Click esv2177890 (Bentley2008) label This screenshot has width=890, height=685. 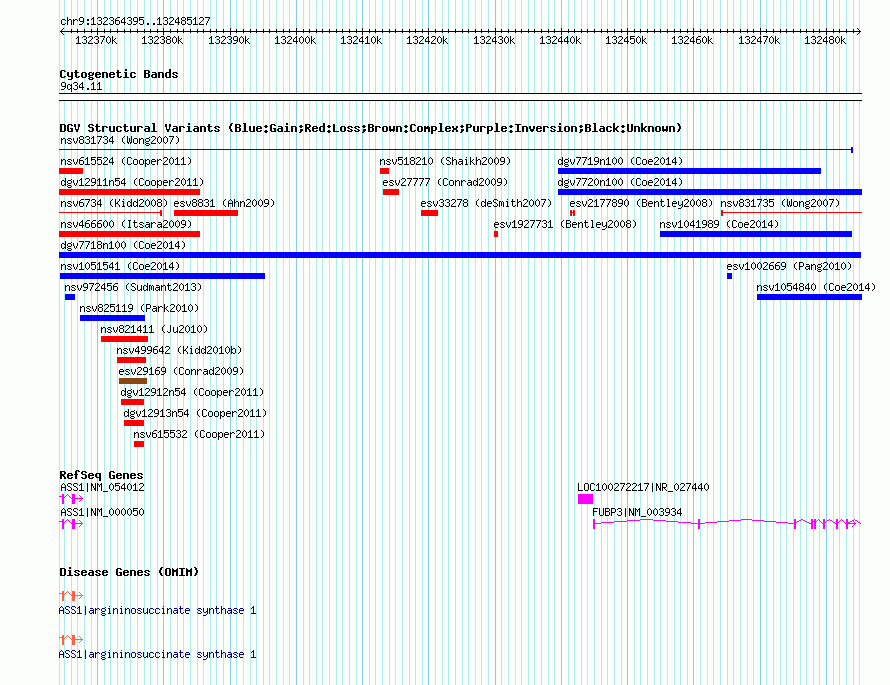(x=641, y=203)
